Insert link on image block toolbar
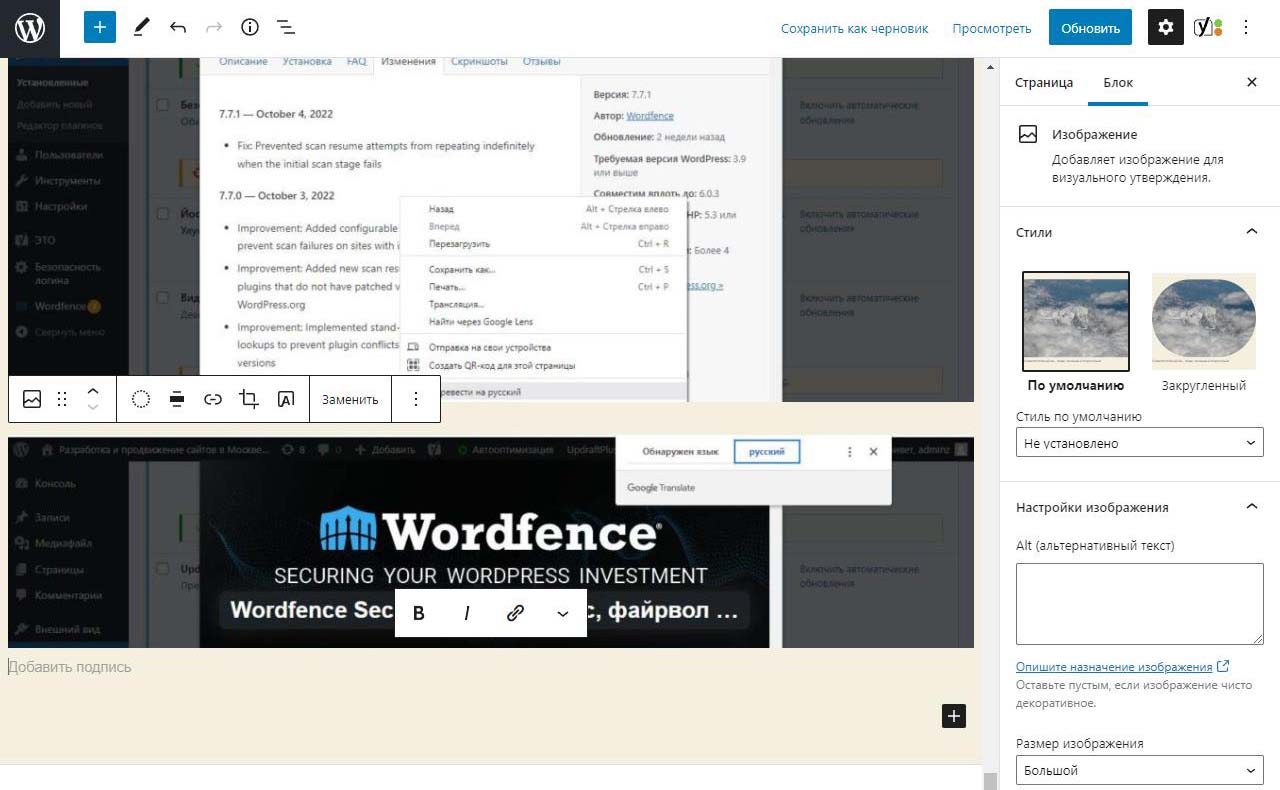 point(213,399)
